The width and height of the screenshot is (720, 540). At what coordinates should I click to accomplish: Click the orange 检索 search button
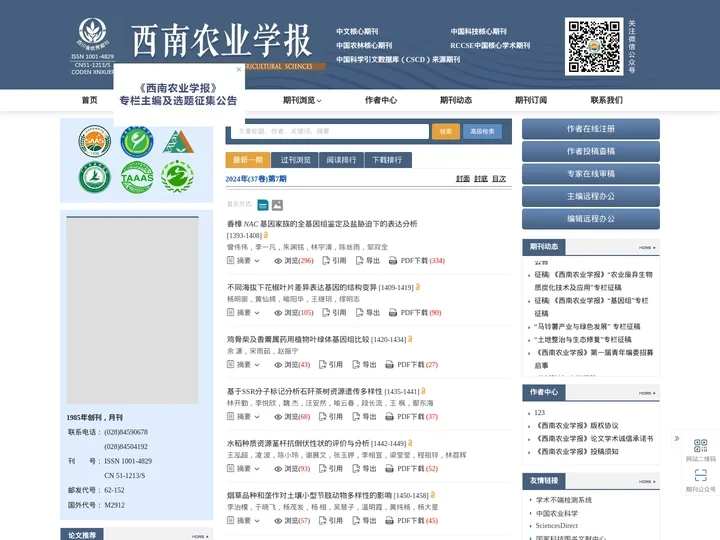point(445,131)
